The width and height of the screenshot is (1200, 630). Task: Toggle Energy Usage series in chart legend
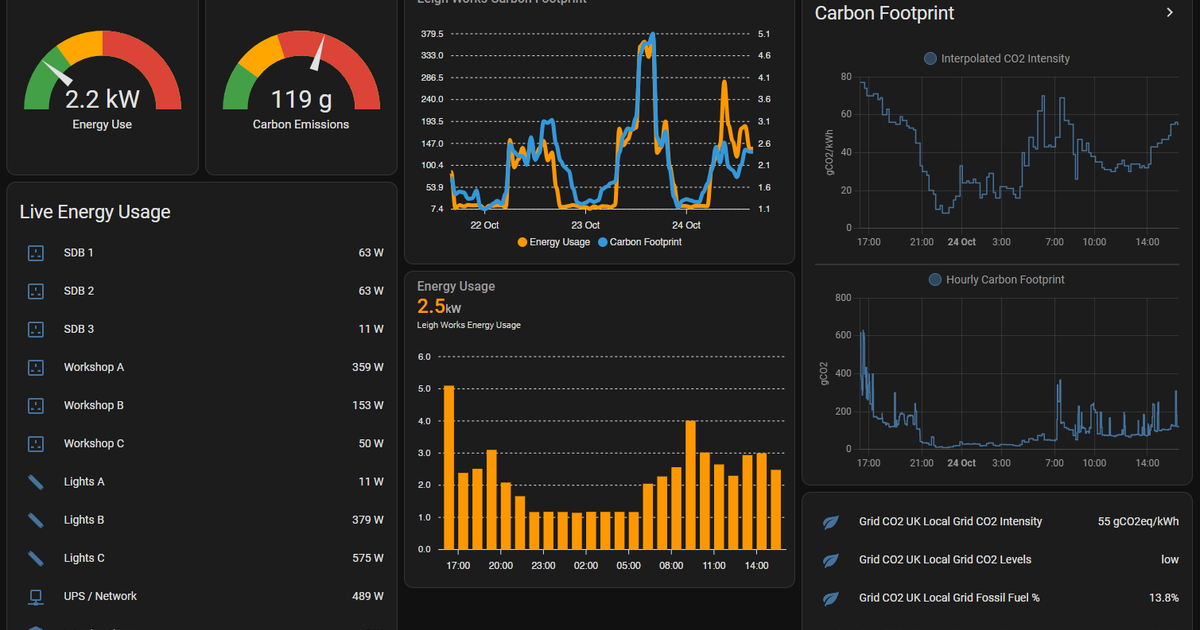click(x=553, y=242)
